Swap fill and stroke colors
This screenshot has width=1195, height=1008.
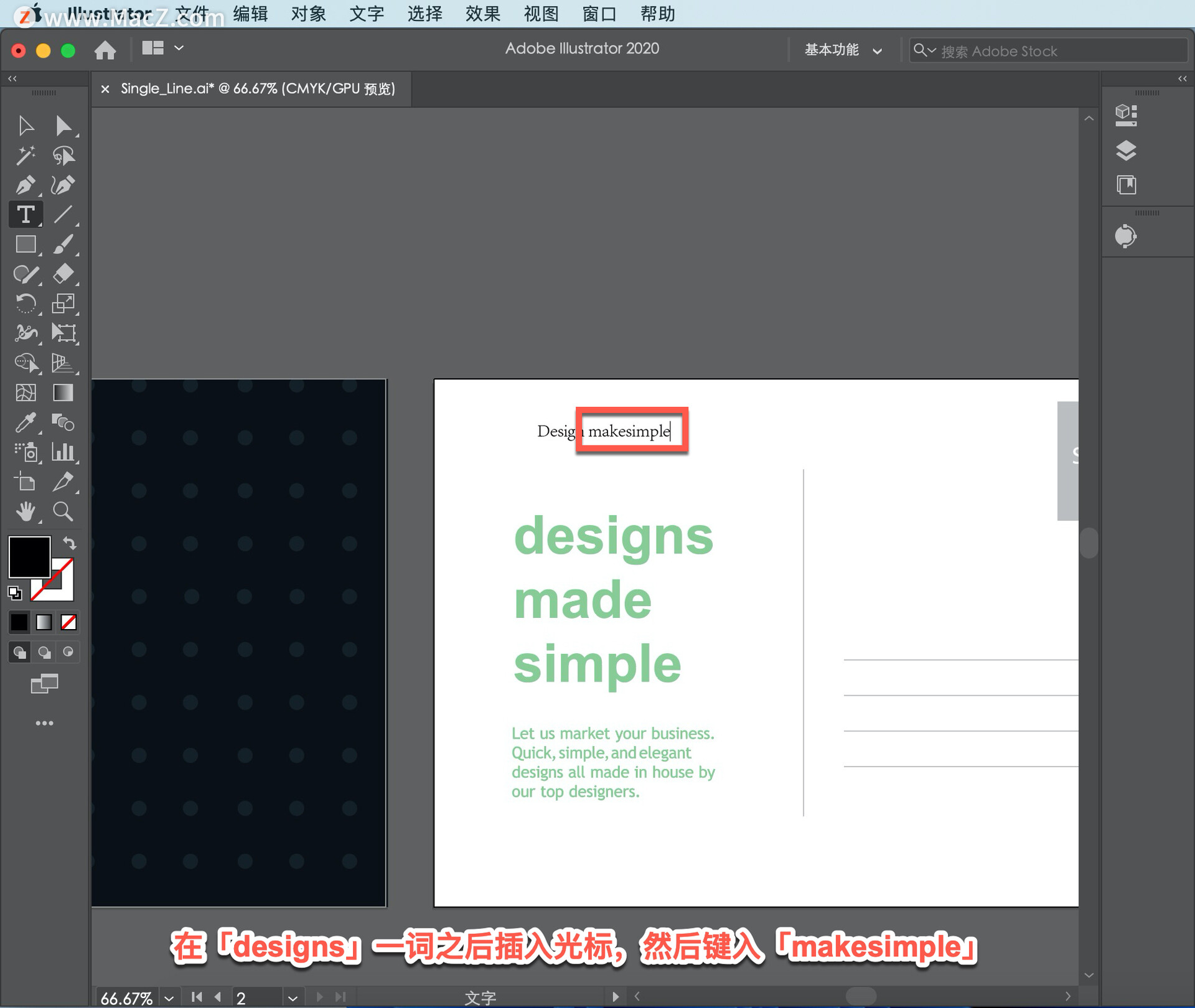[70, 544]
